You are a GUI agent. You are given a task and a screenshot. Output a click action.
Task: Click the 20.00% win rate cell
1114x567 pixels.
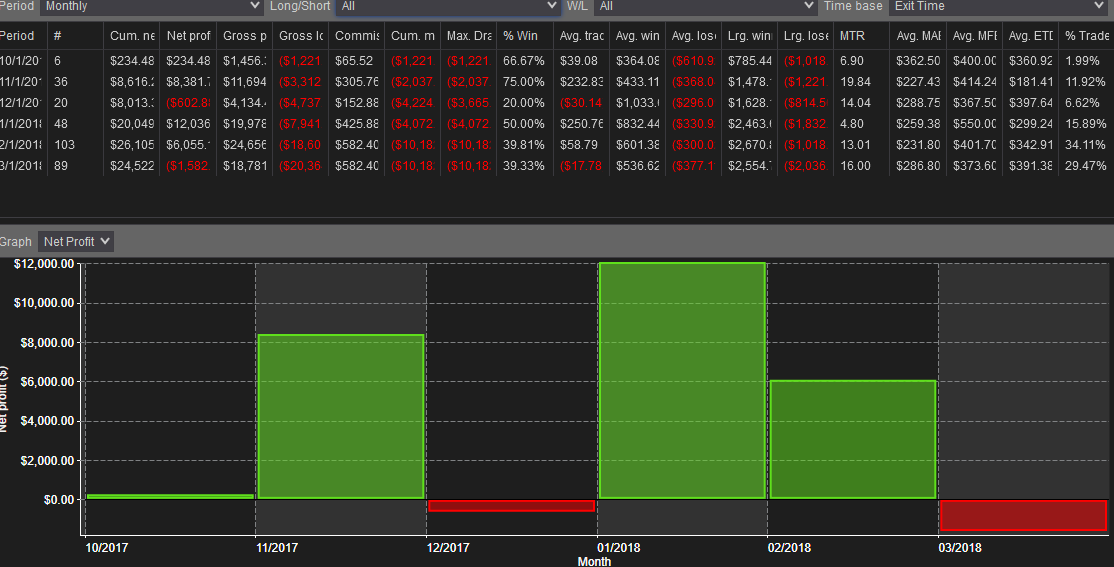pyautogui.click(x=524, y=103)
